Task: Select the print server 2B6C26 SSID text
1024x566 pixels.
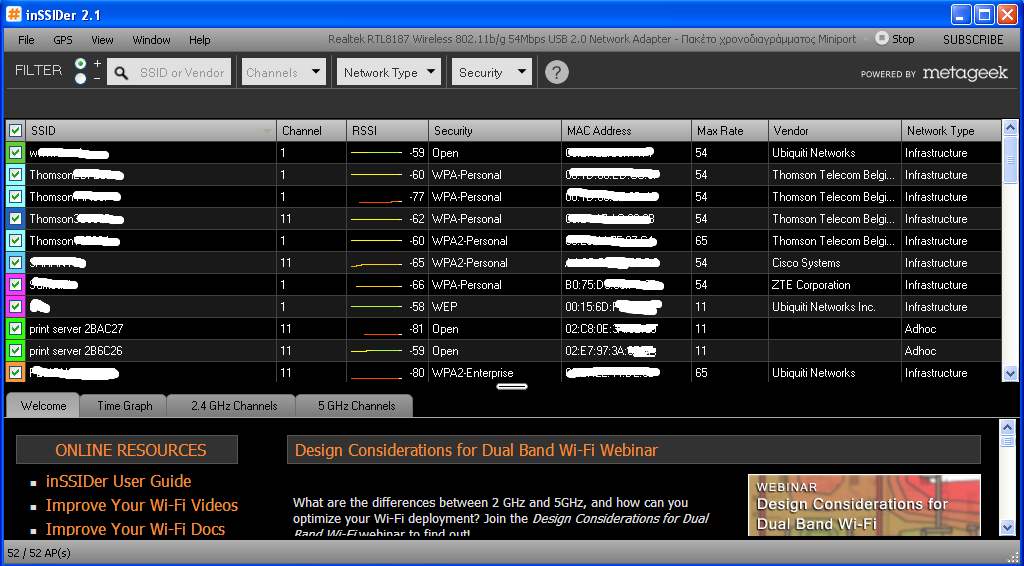Action: (x=76, y=351)
